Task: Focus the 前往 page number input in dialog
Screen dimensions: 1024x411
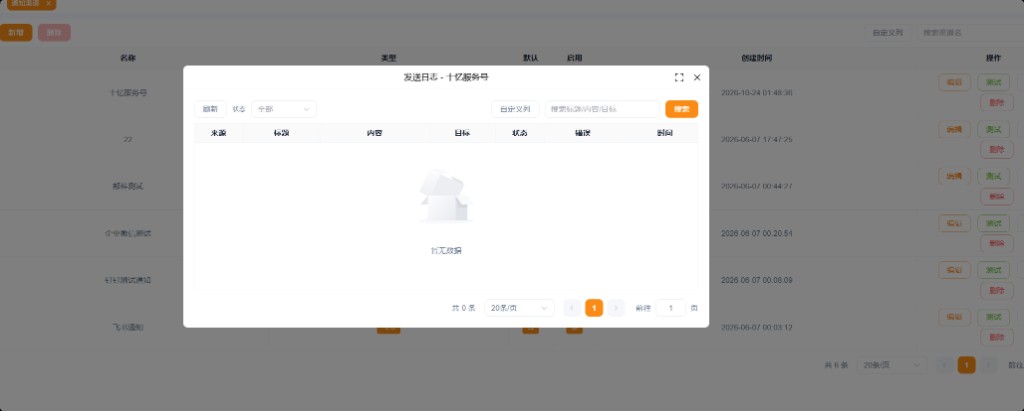Action: click(x=671, y=308)
